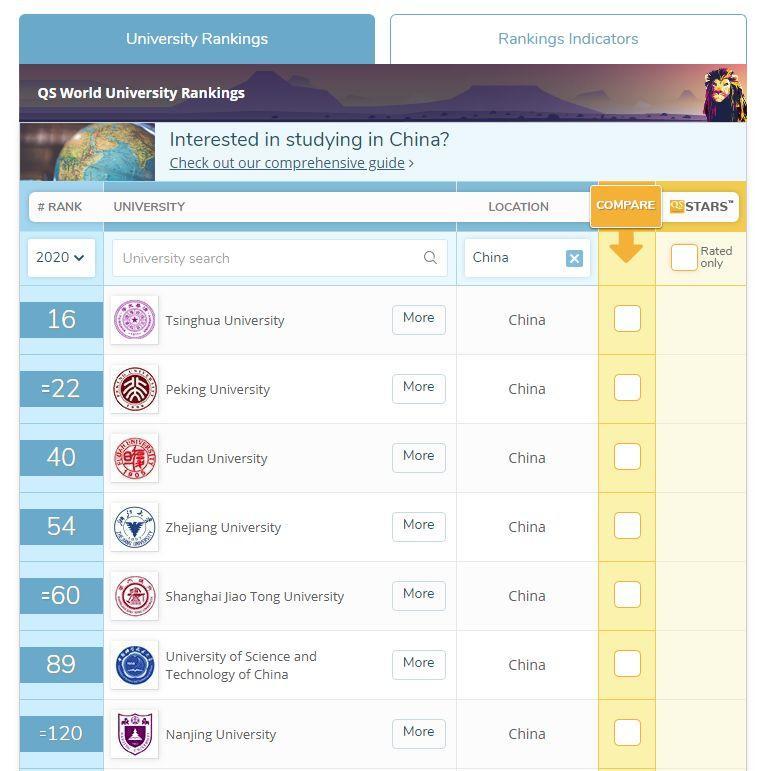Switch to Rankings Indicators tab
The height and width of the screenshot is (771, 770).
(x=568, y=39)
